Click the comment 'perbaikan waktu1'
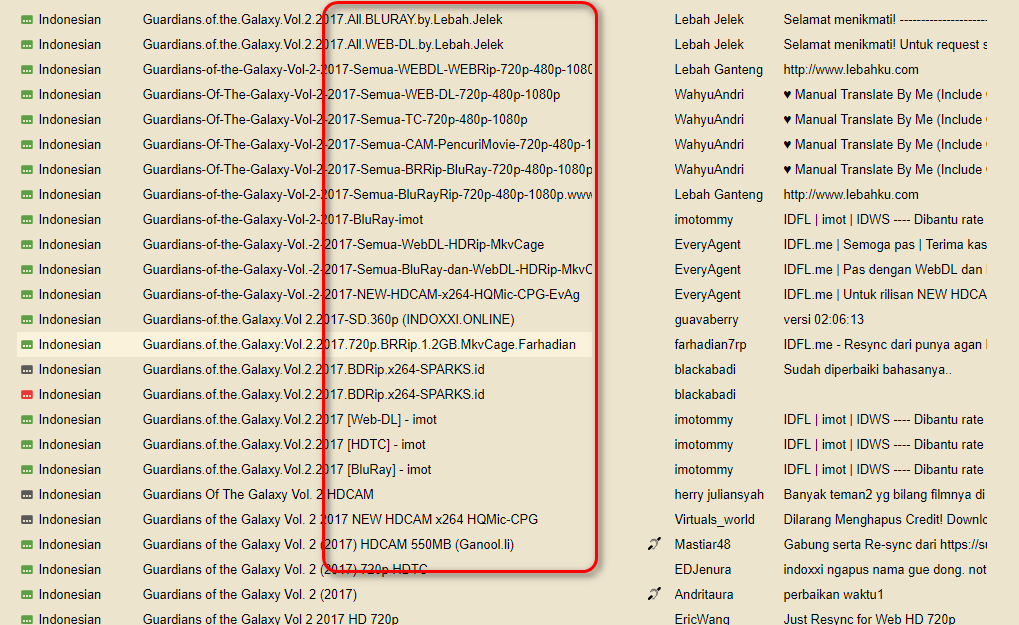This screenshot has height=625, width=1019. [x=833, y=594]
